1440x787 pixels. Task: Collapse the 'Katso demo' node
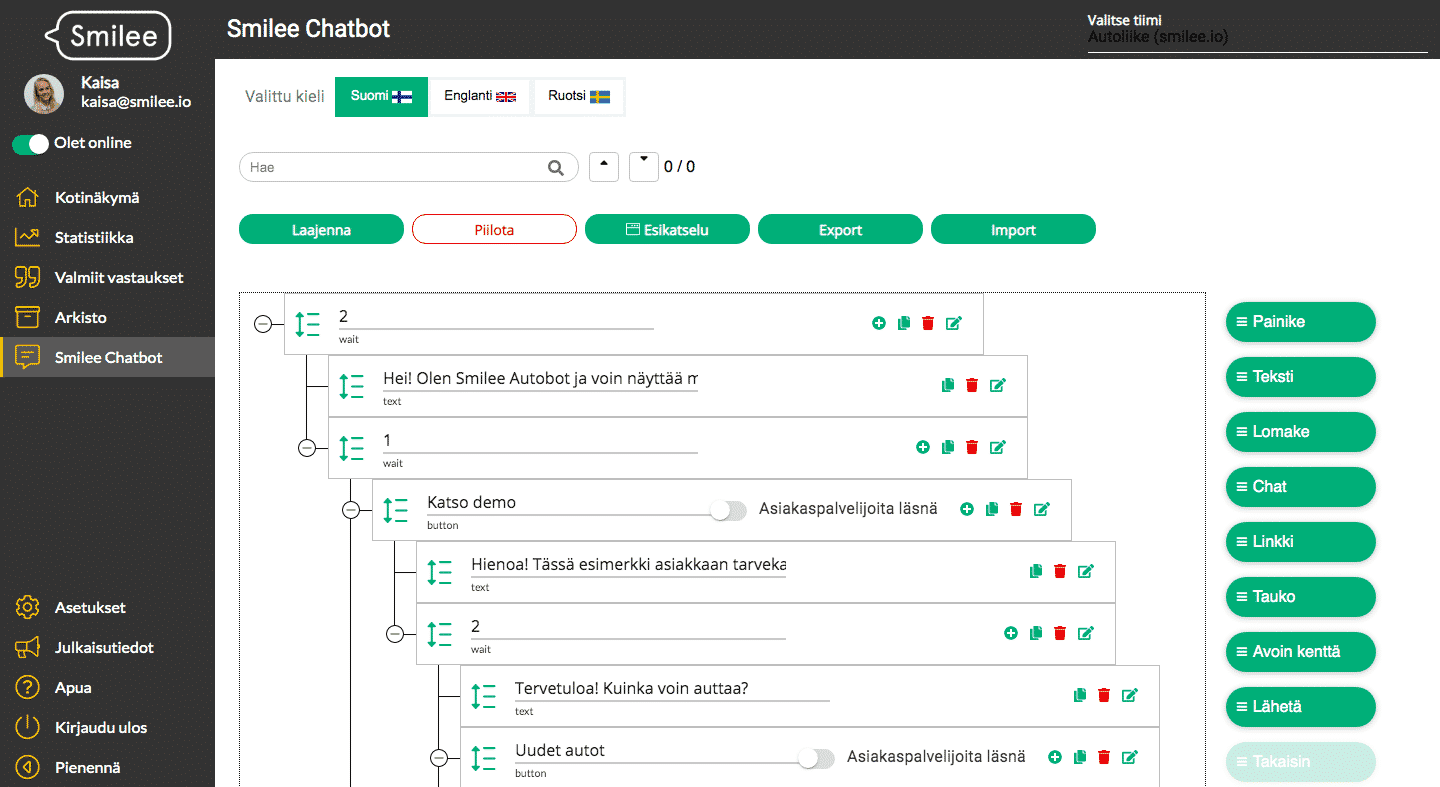[x=351, y=510]
